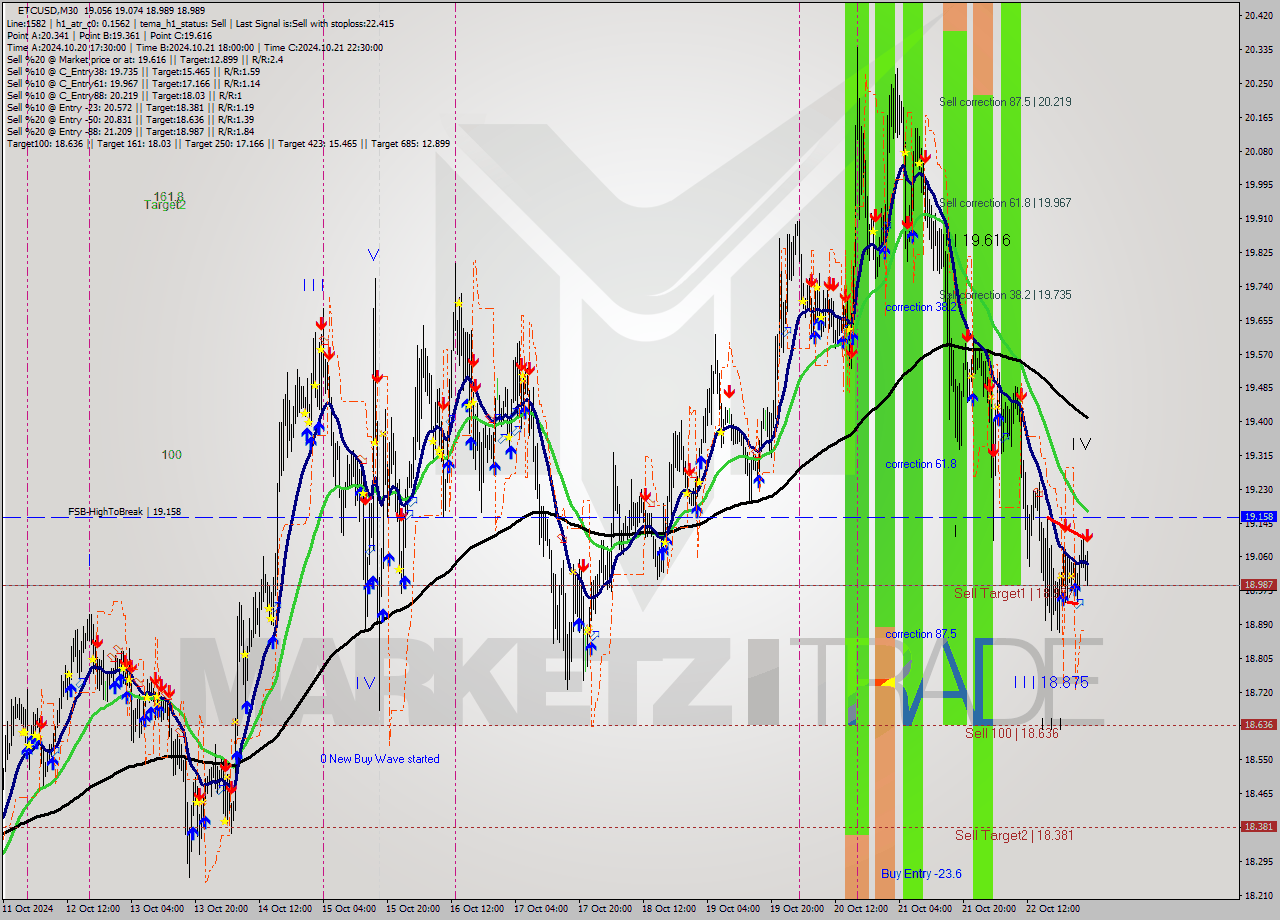Viewport: 1280px width, 920px height.
Task: Click the '11 Oct 2024' date on time axis
Action: coord(27,909)
